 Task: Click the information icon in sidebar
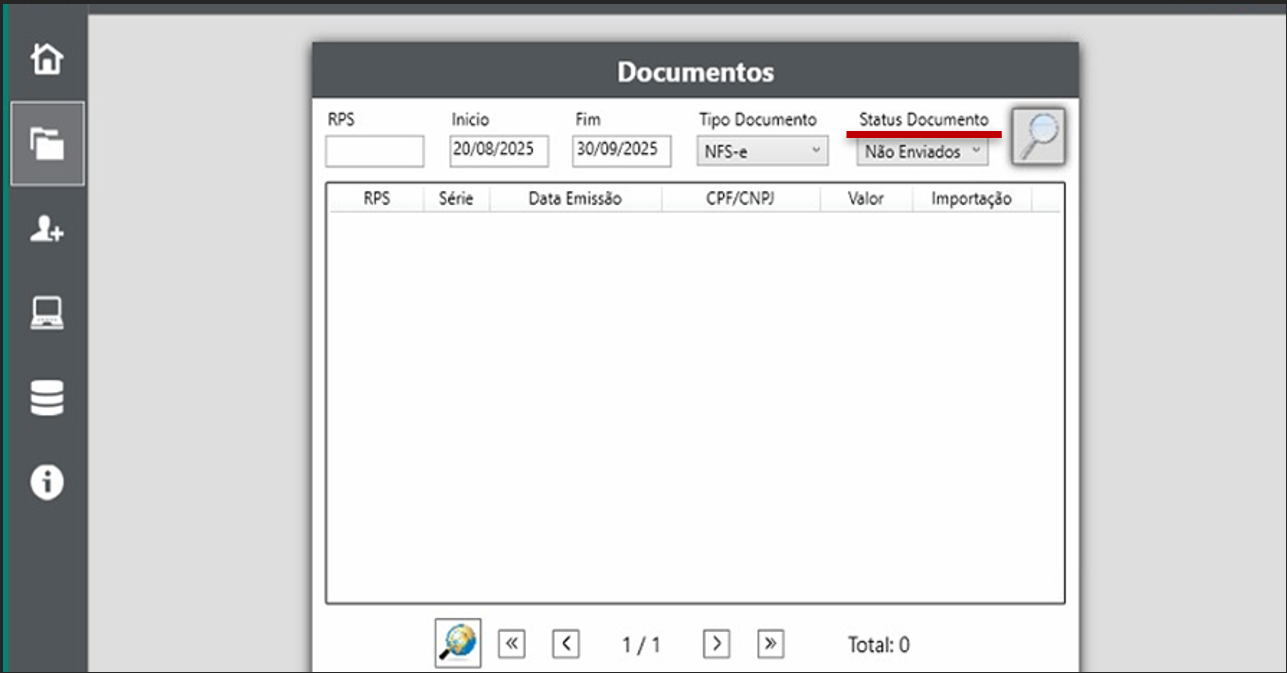pyautogui.click(x=47, y=482)
